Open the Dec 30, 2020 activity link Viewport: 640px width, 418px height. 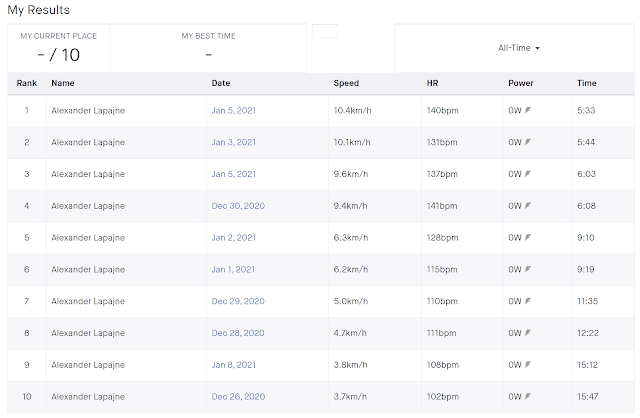click(x=237, y=206)
